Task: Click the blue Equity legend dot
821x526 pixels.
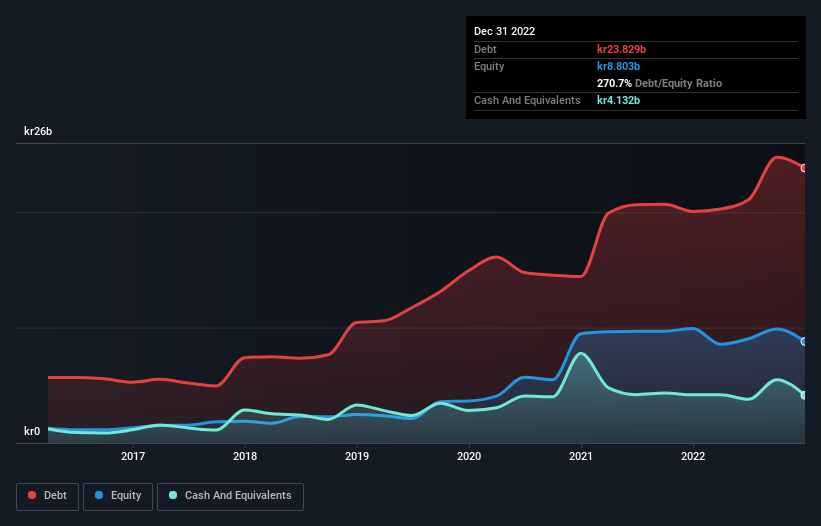Action: [x=99, y=495]
